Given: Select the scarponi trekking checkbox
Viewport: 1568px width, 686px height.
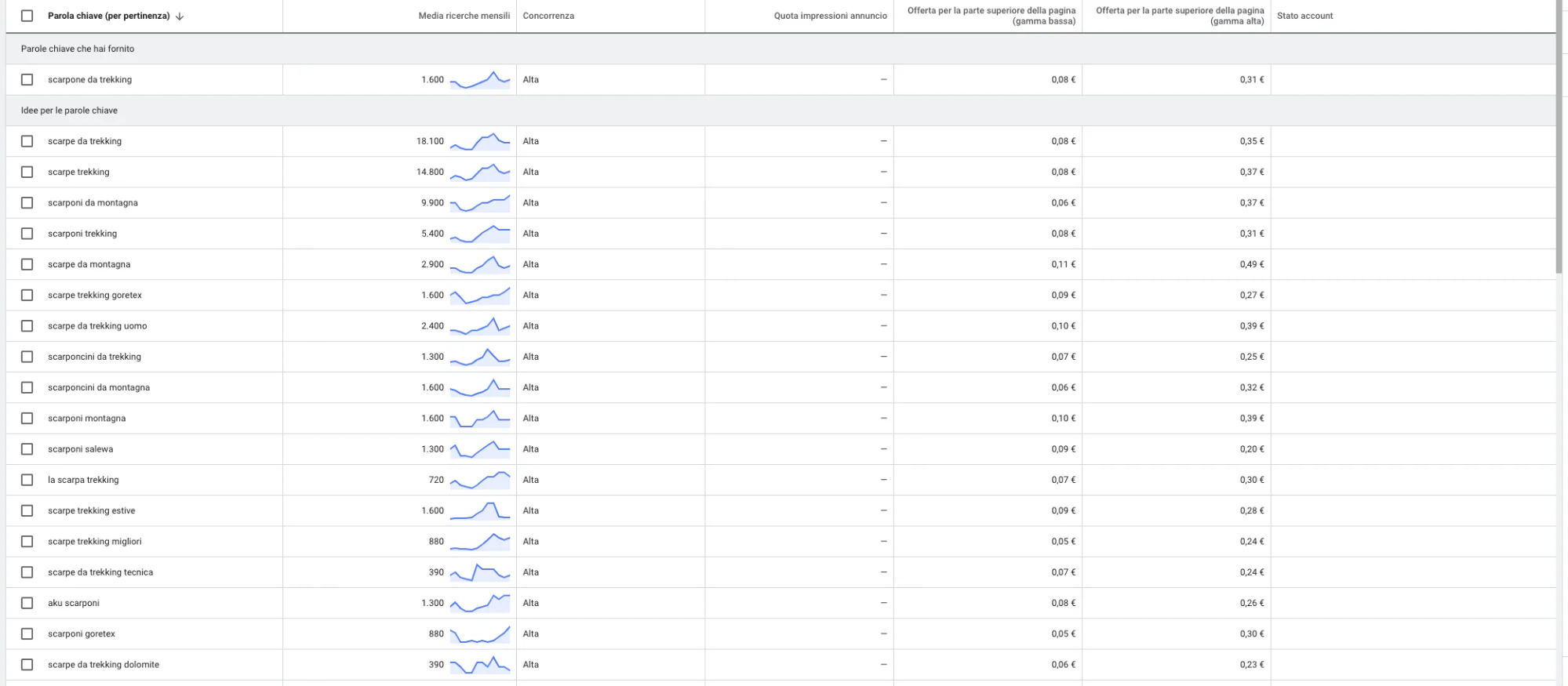Looking at the screenshot, I should click(x=27, y=234).
